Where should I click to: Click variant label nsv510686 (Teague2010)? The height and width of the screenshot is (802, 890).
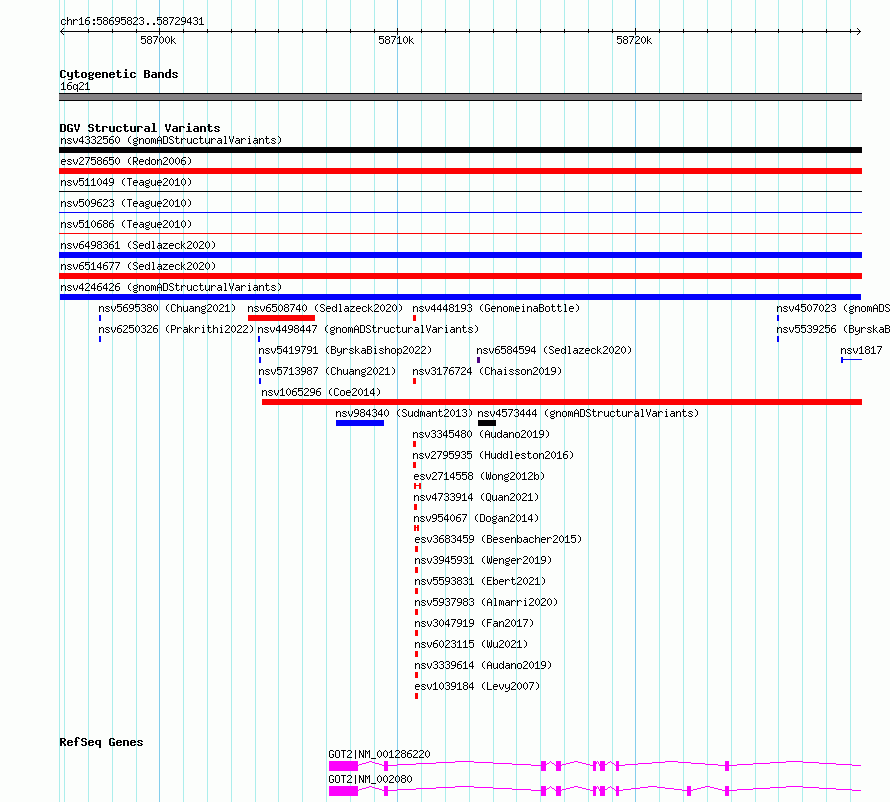click(x=126, y=224)
